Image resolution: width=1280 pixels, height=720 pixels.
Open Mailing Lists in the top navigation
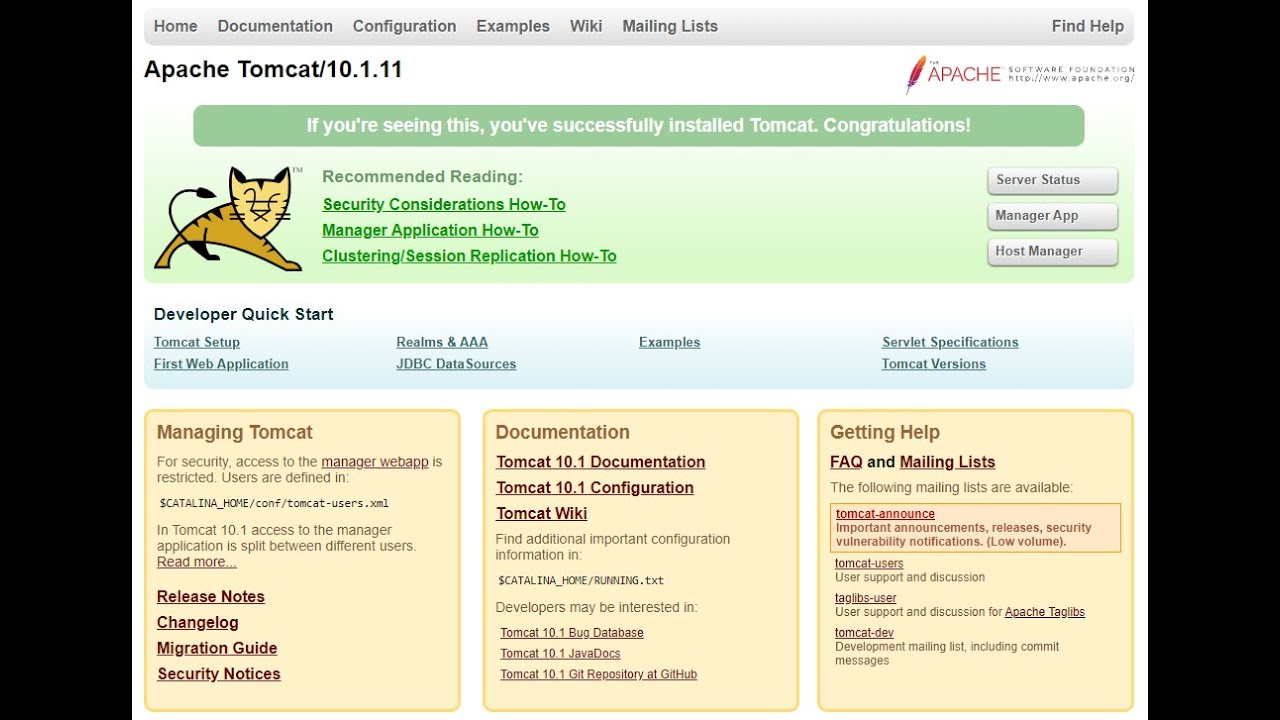[670, 26]
